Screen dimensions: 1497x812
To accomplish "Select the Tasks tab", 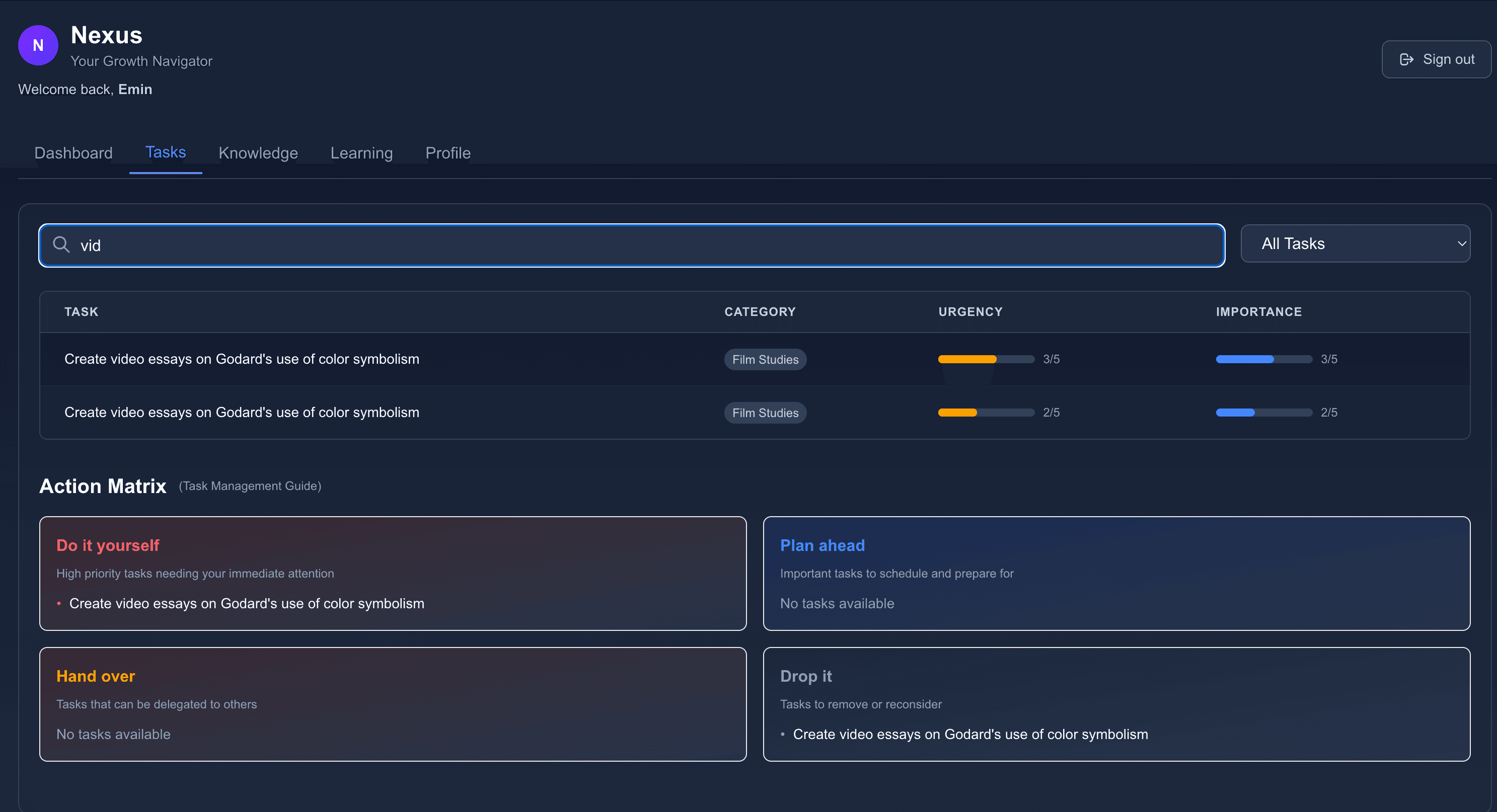I will 166,152.
